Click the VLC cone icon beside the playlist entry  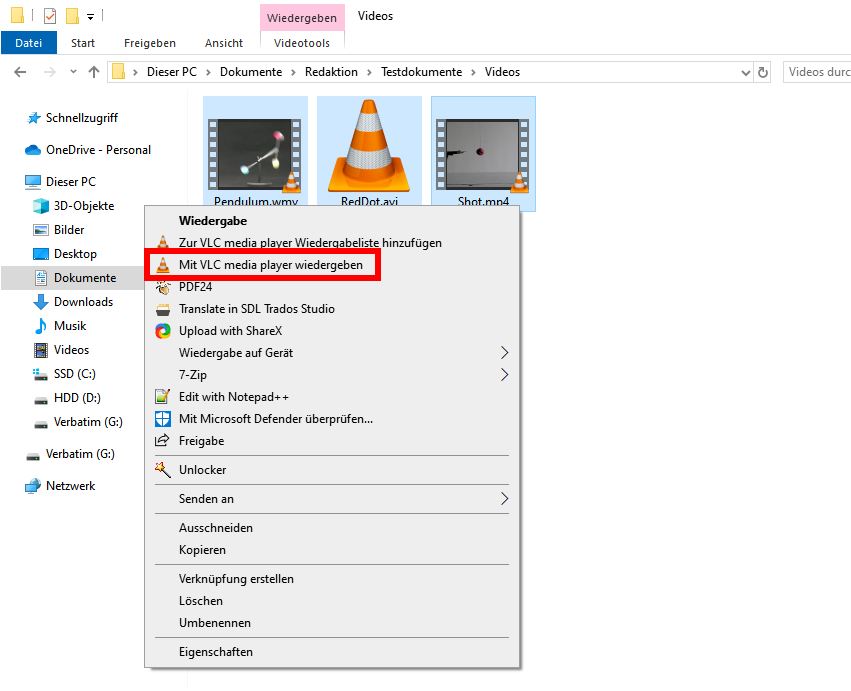click(161, 242)
